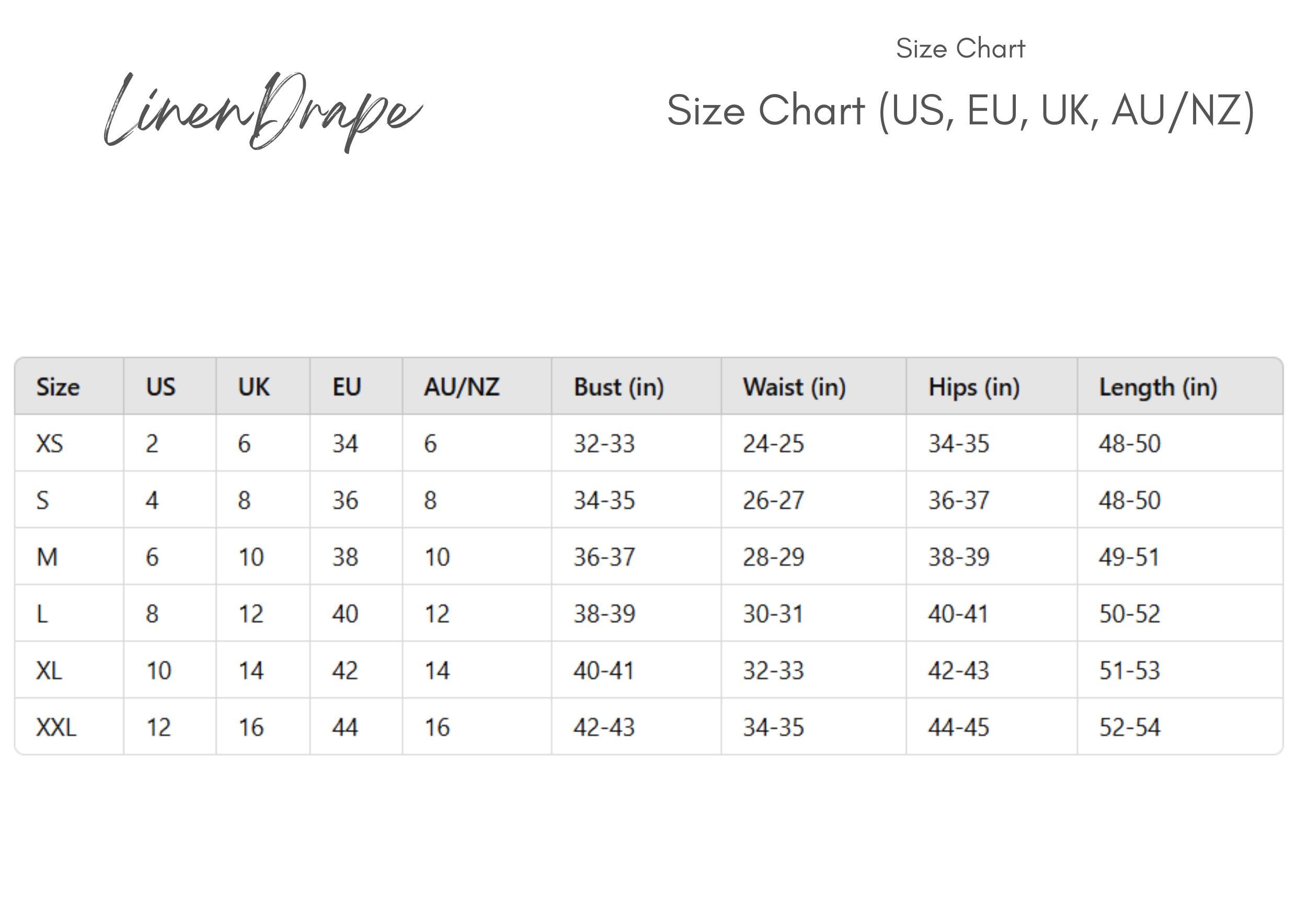Click the Length (in) column header

coord(1158,387)
